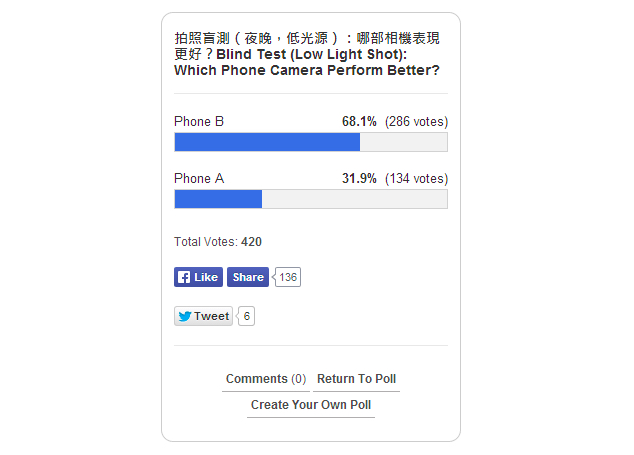Click the blue filled Phone B result bar
Screen dimensions: 634x455
(x=267, y=142)
